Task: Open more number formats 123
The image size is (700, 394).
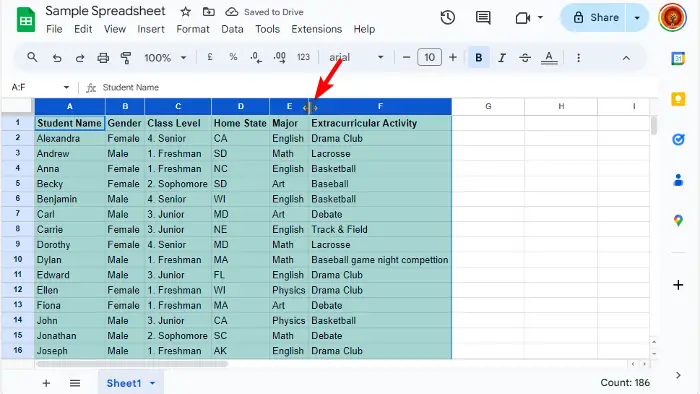Action: point(303,57)
